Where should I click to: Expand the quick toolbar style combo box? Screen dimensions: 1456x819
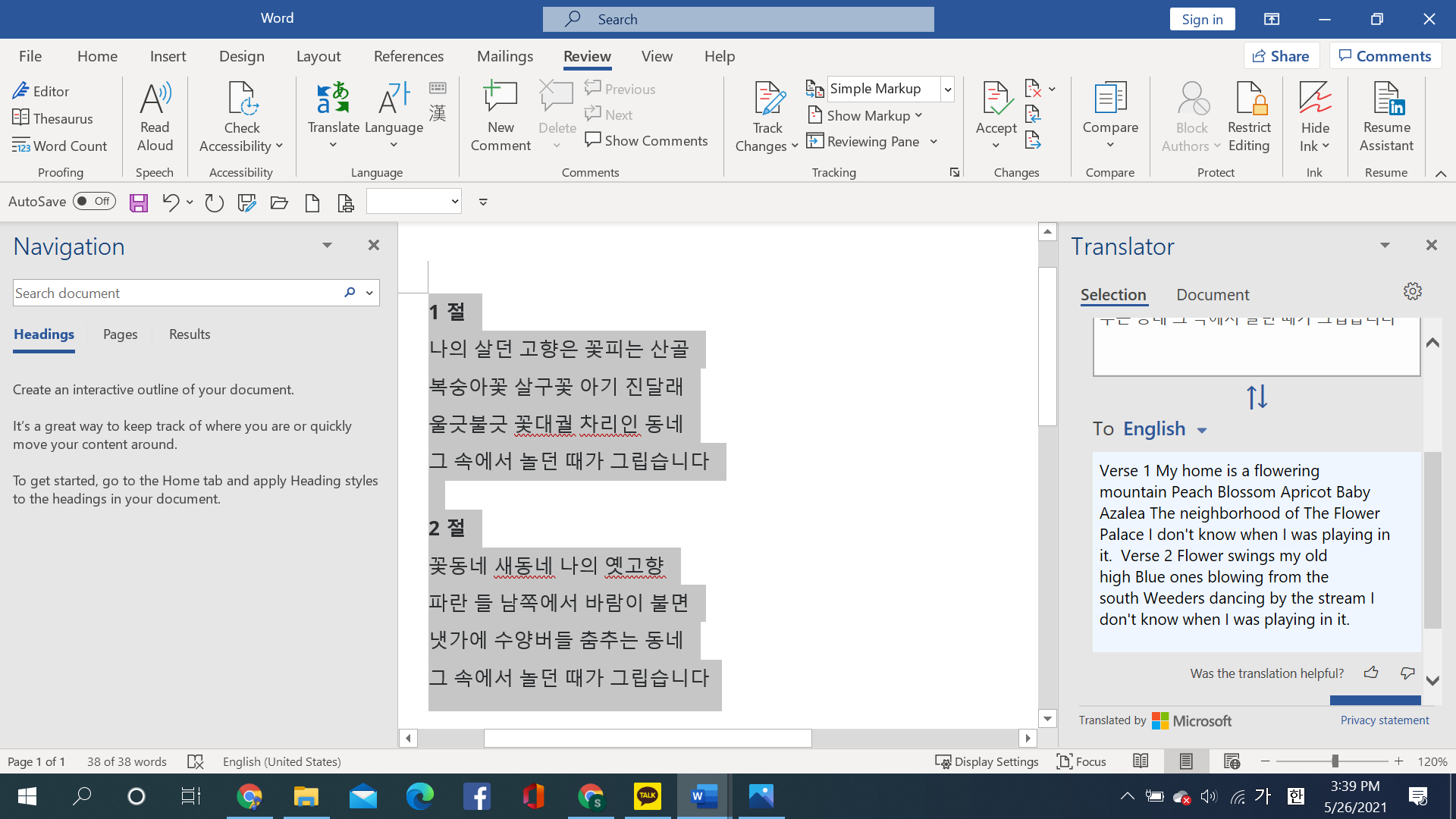click(454, 202)
